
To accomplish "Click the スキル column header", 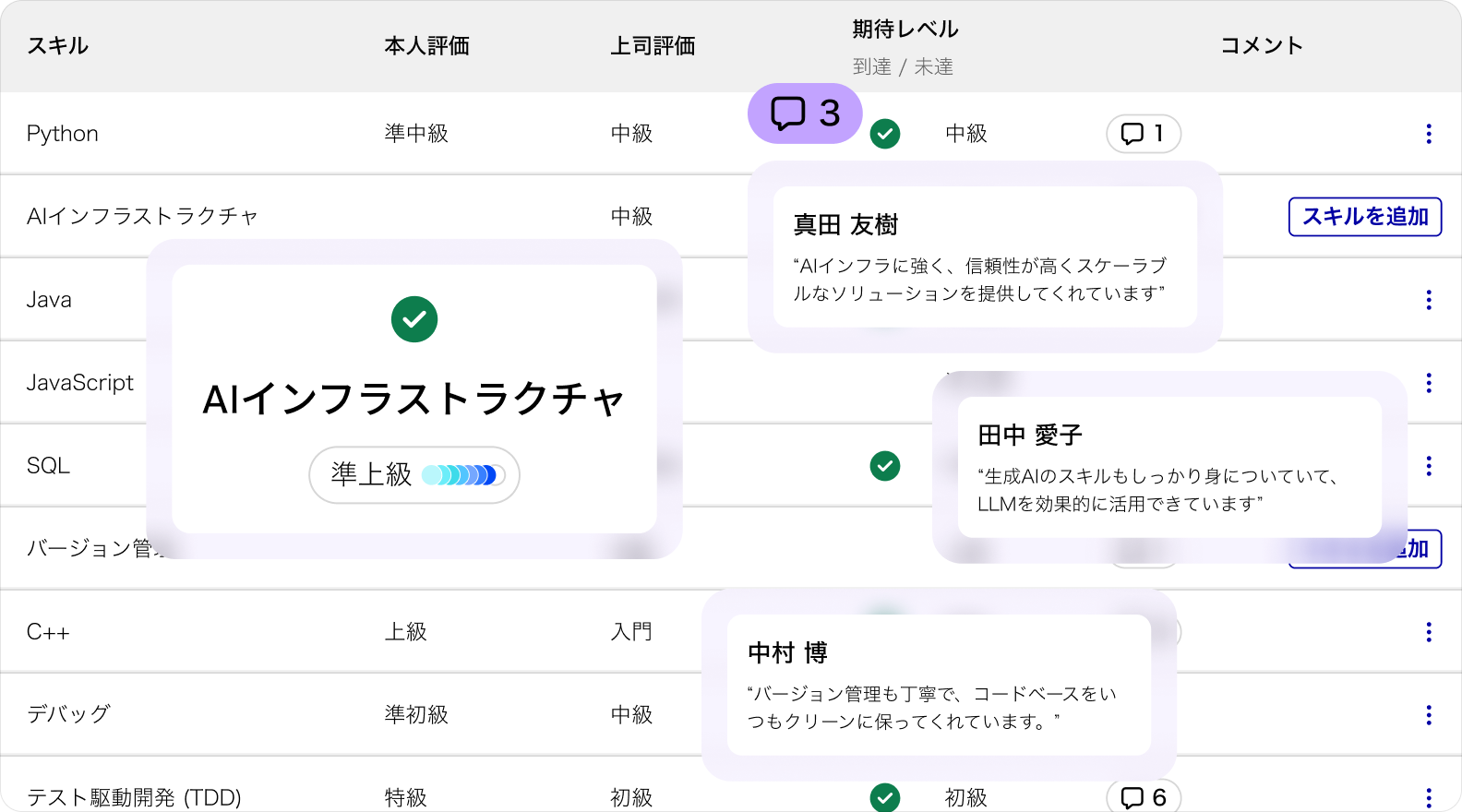I will [x=58, y=46].
